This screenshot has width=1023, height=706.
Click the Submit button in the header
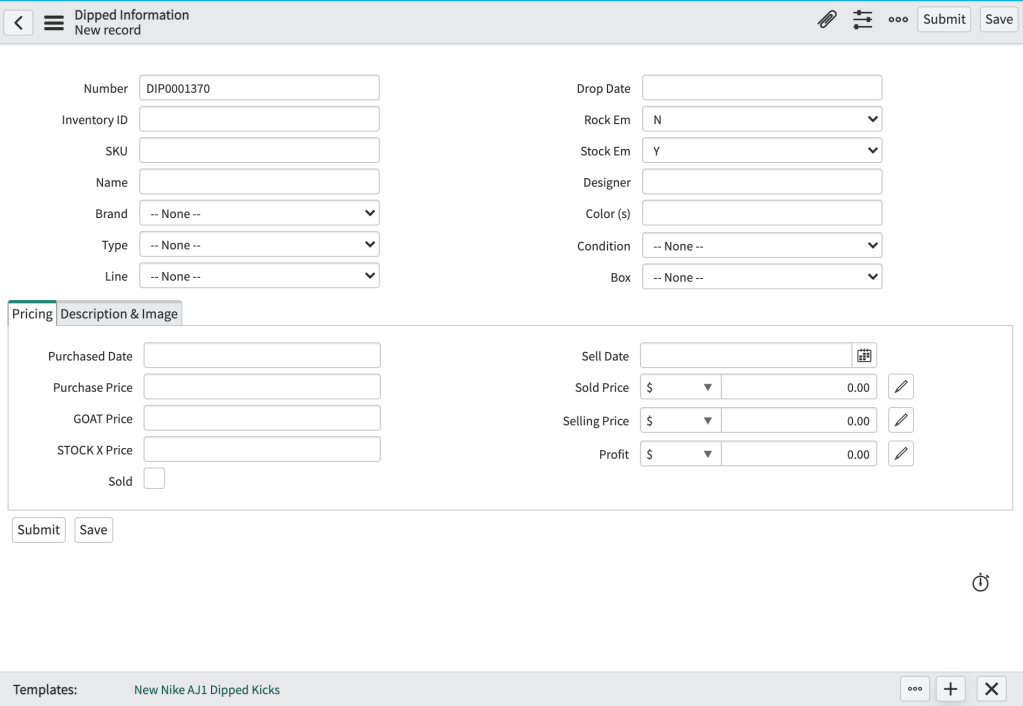click(x=944, y=19)
